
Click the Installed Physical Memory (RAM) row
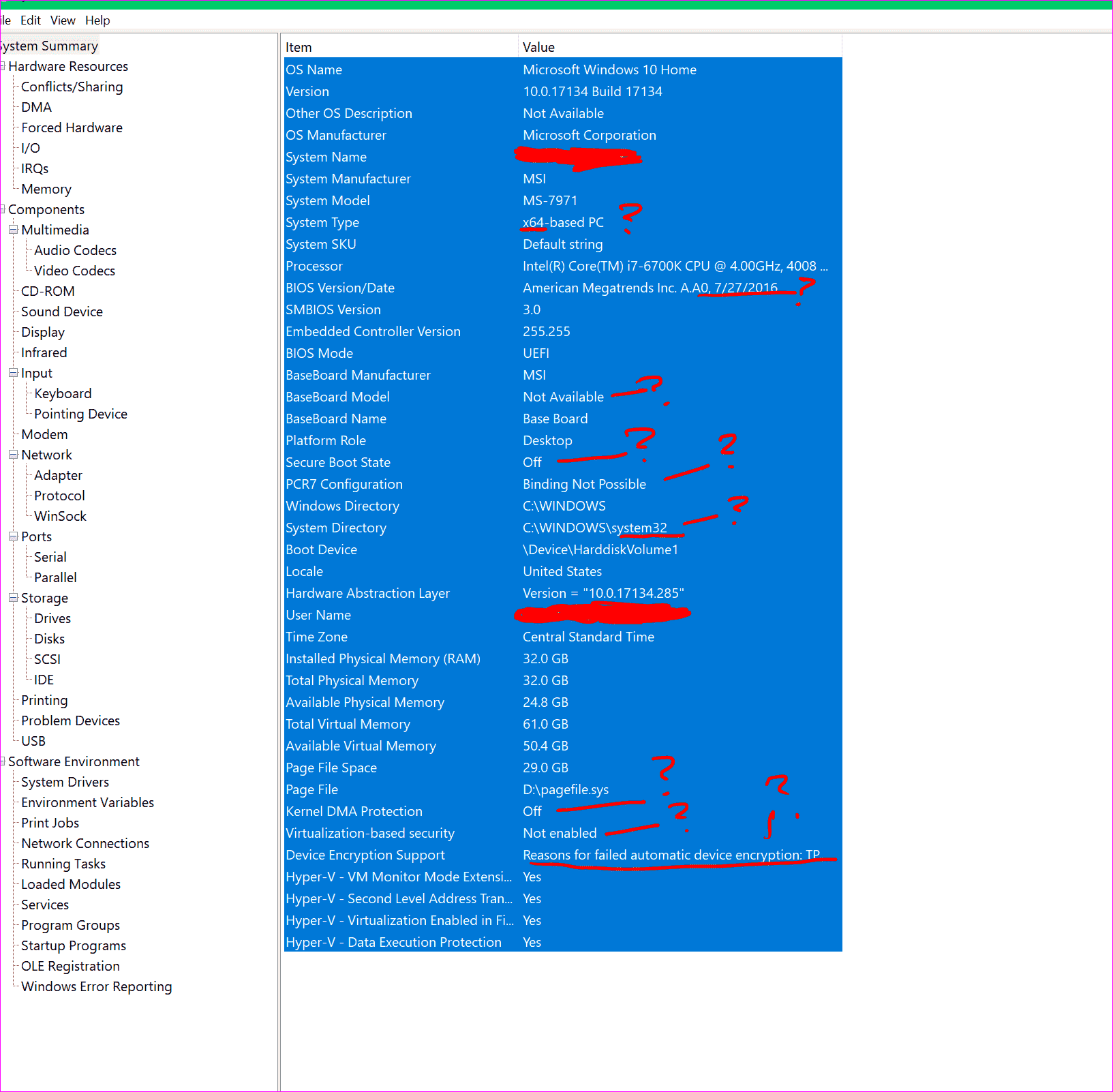pos(563,658)
